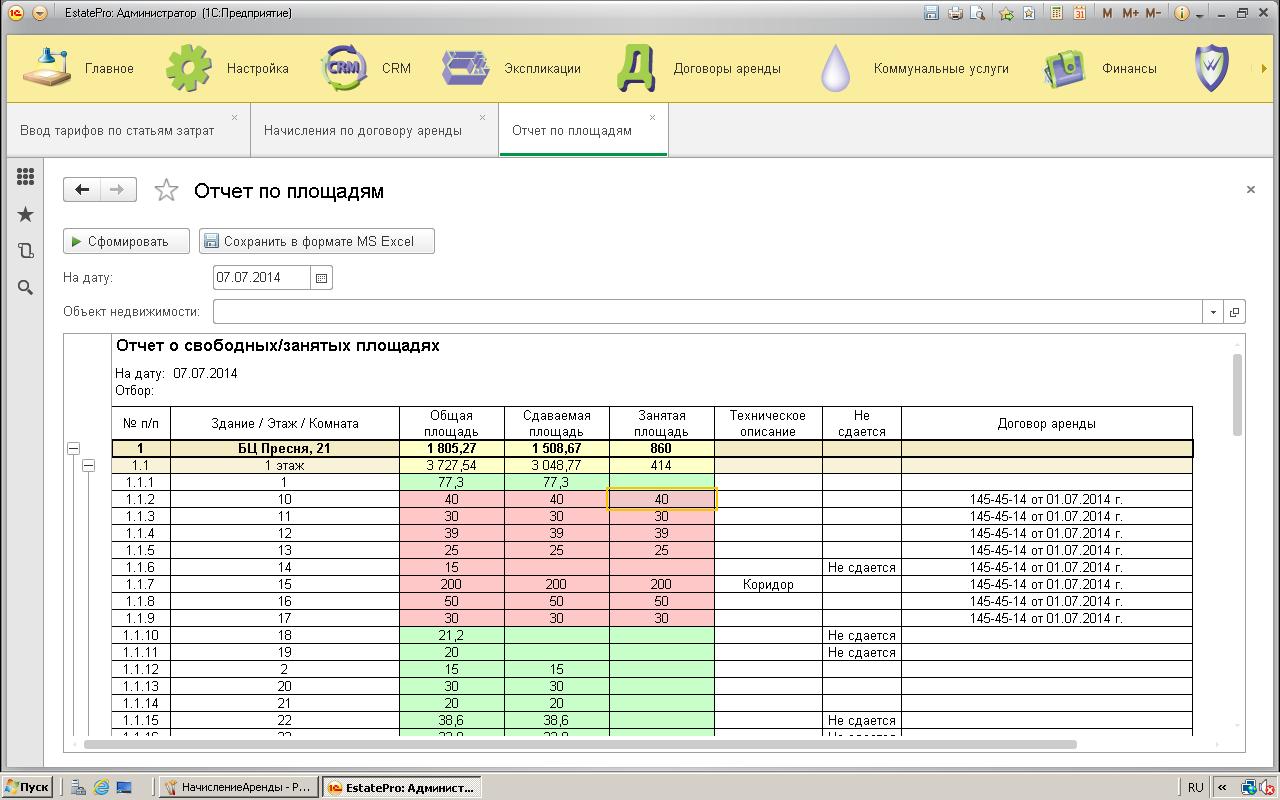Click Не сдается in row 1.1.6
This screenshot has width=1280, height=800.
click(x=862, y=567)
